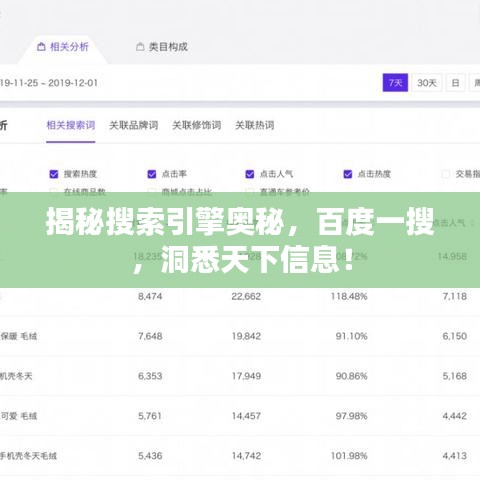Click the value 7,118
Viewport: 480px width, 480px height.
coord(455,296)
